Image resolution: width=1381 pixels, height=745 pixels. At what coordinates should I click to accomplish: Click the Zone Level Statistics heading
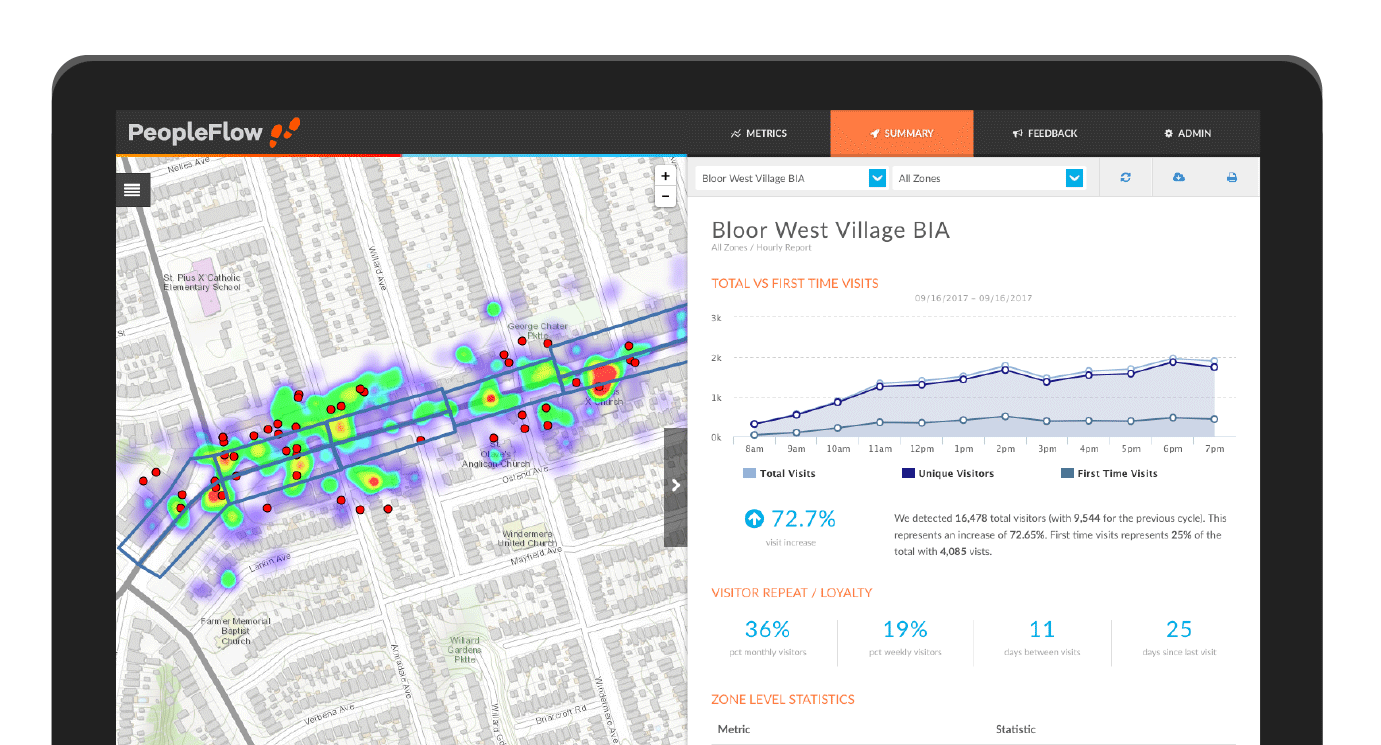tap(783, 700)
